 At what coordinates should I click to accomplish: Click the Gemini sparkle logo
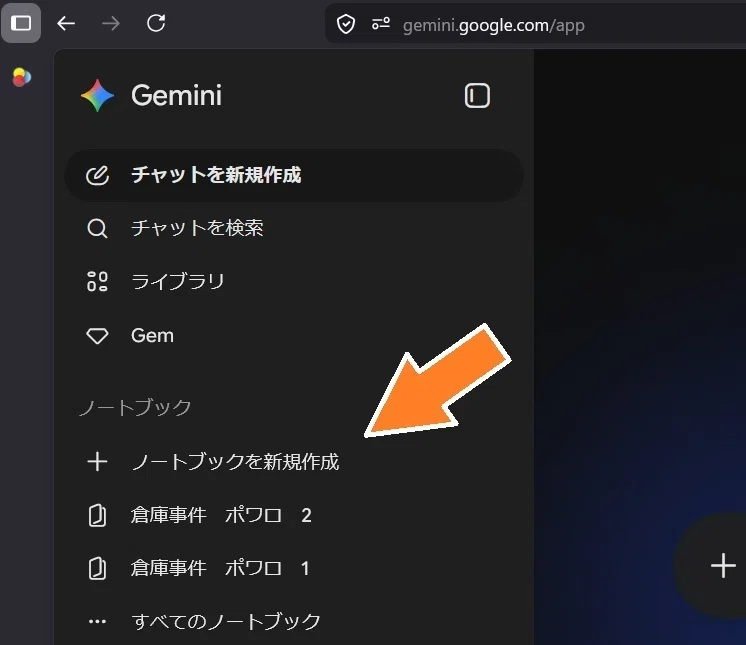tap(98, 96)
